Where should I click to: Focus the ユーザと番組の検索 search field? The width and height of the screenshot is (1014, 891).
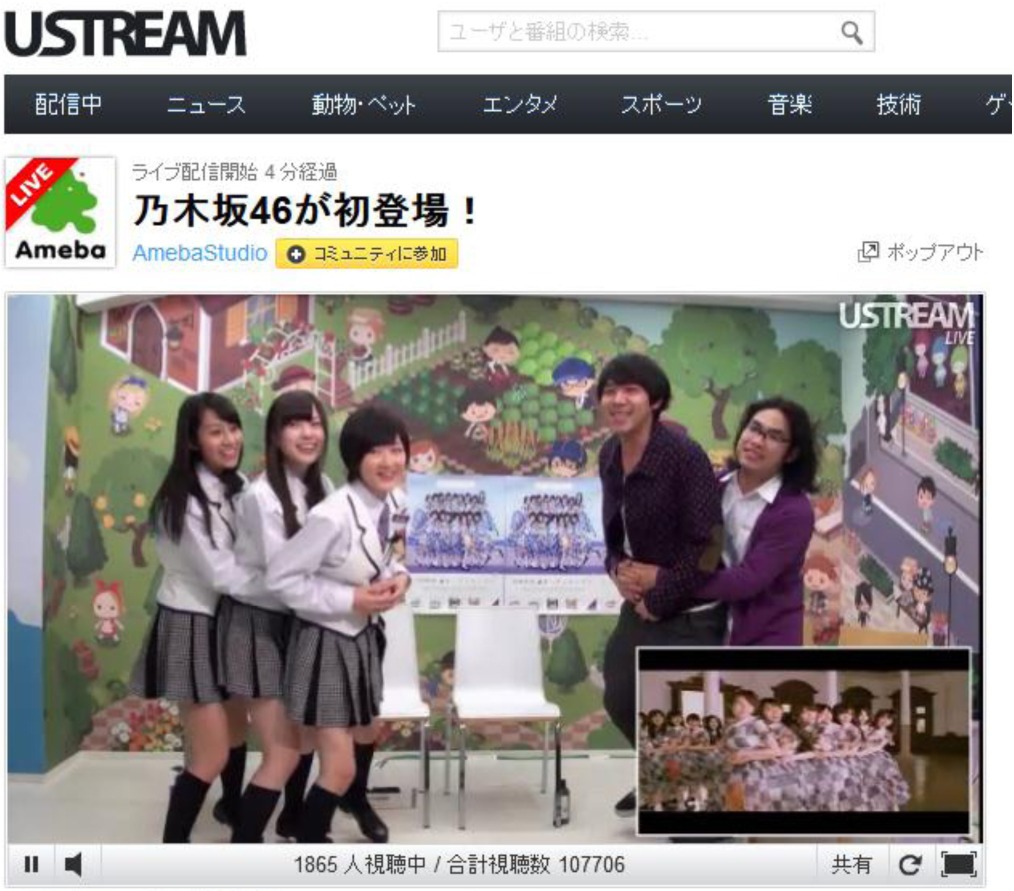coord(635,33)
